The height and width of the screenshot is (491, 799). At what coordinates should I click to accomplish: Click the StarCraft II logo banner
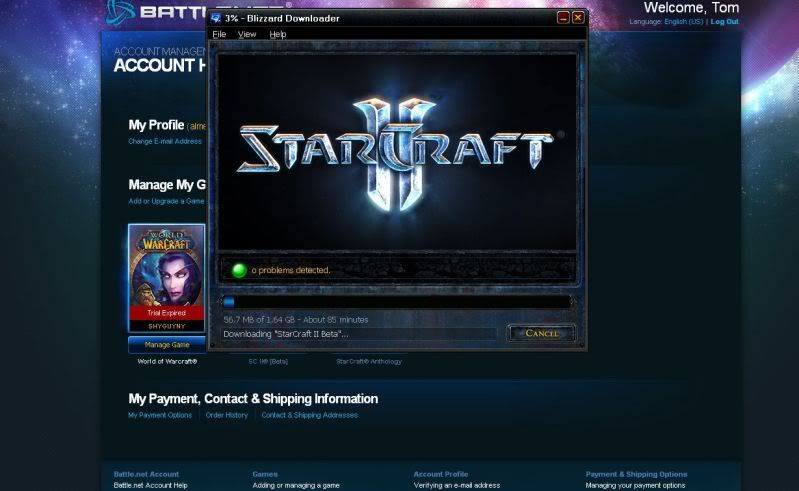point(397,152)
